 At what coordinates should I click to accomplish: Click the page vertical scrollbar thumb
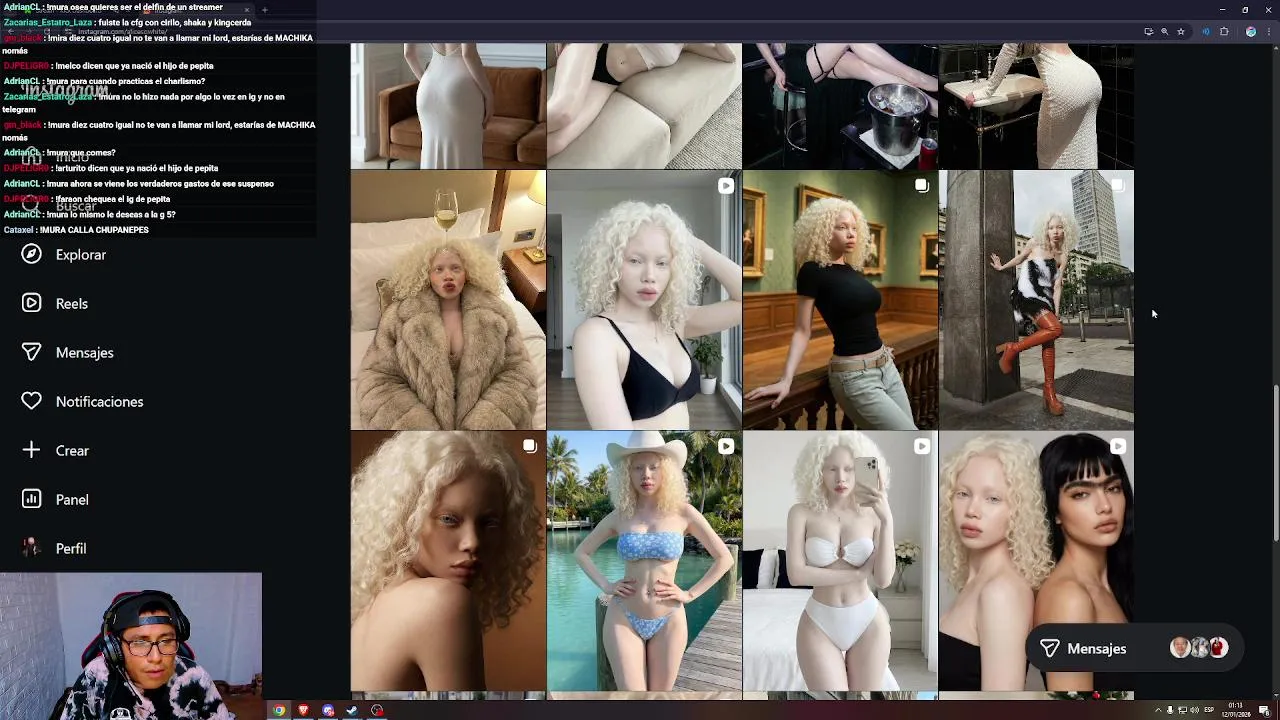pyautogui.click(x=1275, y=465)
